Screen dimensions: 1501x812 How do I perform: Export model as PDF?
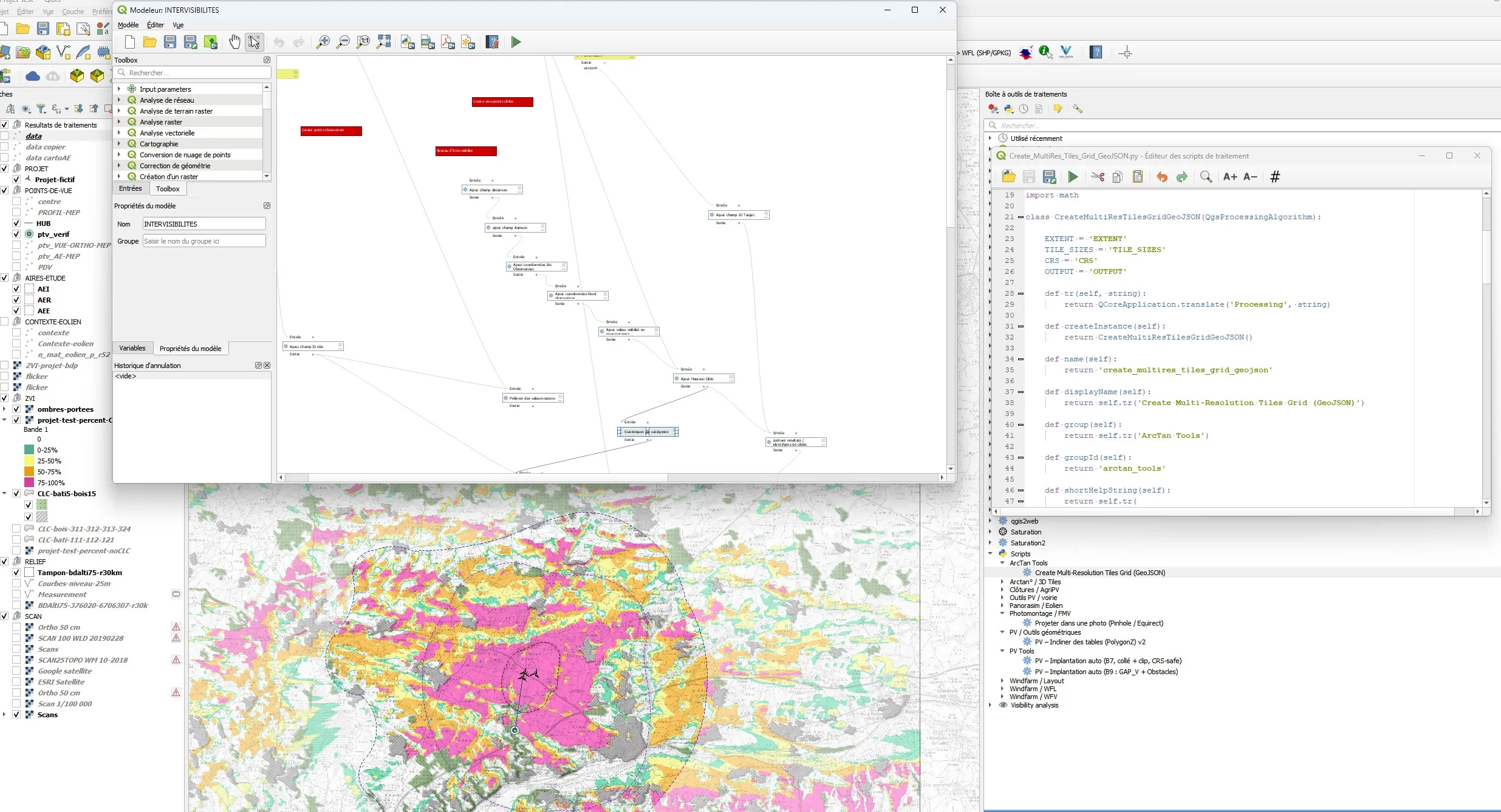[448, 42]
